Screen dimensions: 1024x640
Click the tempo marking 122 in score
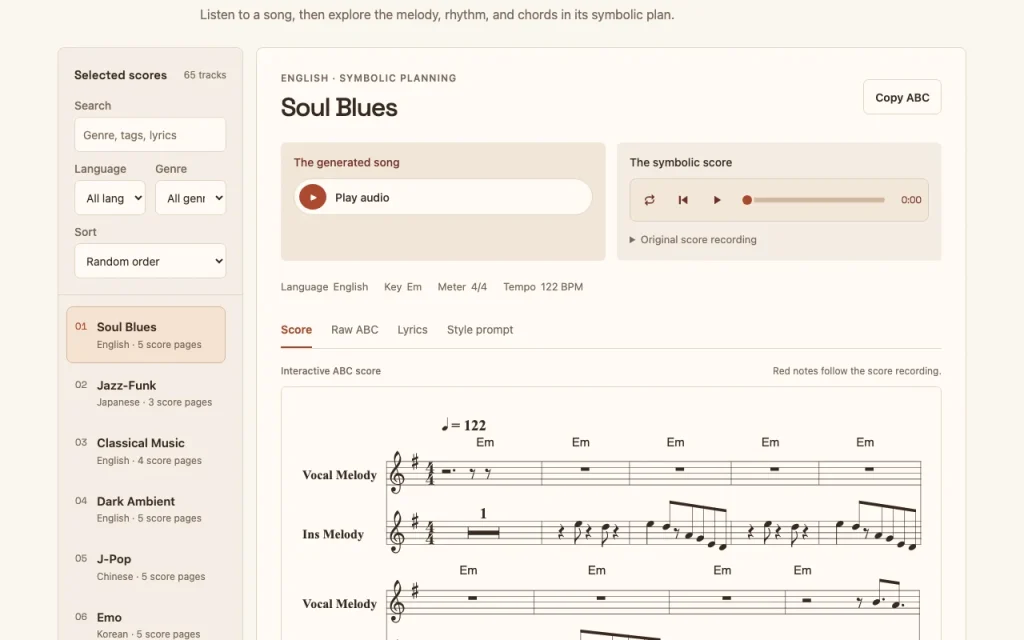tap(464, 425)
